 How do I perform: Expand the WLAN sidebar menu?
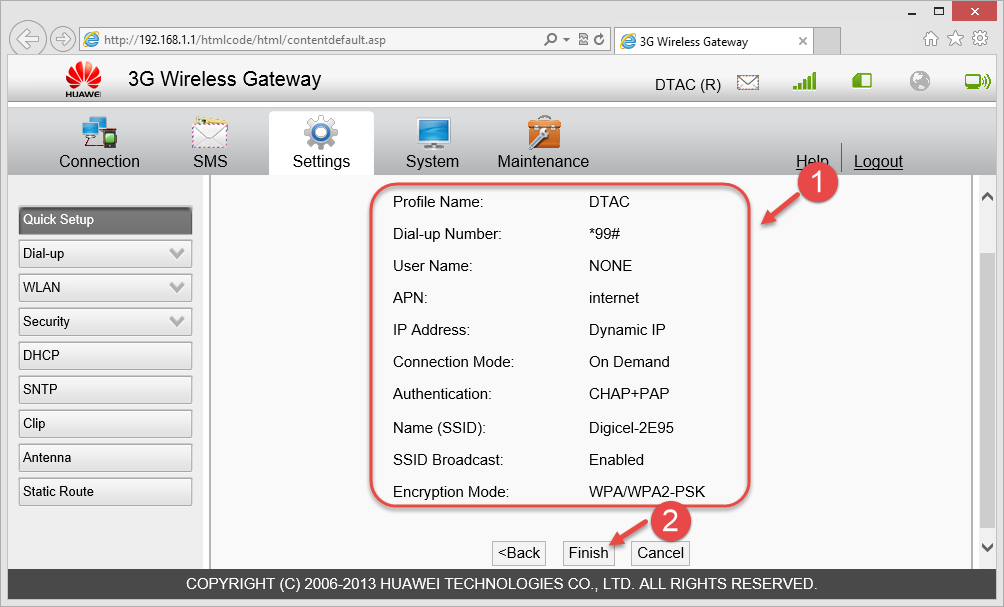105,287
